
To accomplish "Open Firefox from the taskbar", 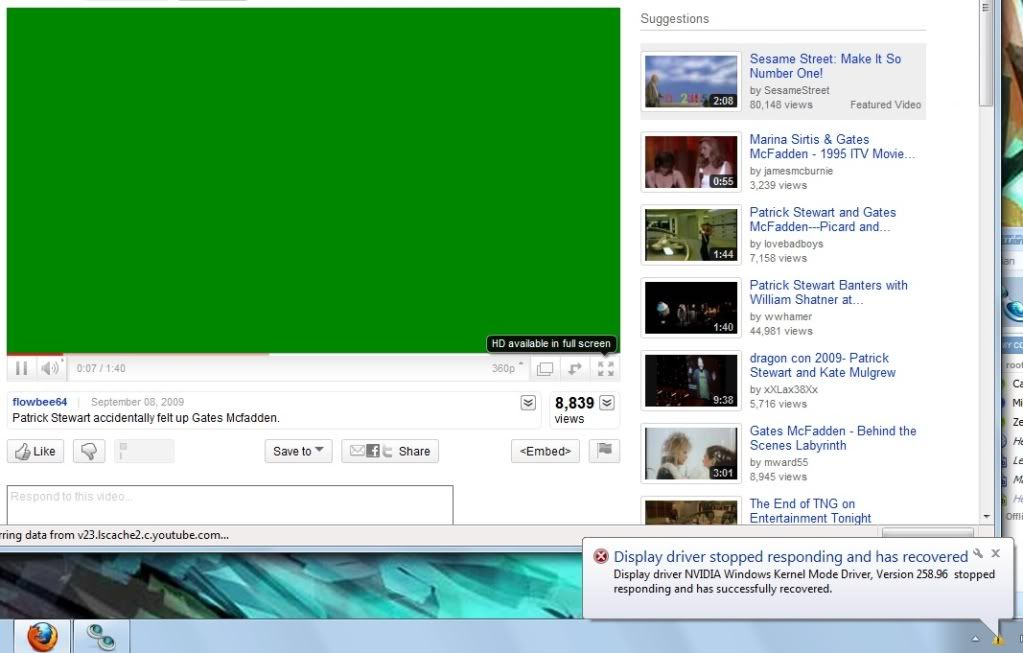I will (42, 636).
